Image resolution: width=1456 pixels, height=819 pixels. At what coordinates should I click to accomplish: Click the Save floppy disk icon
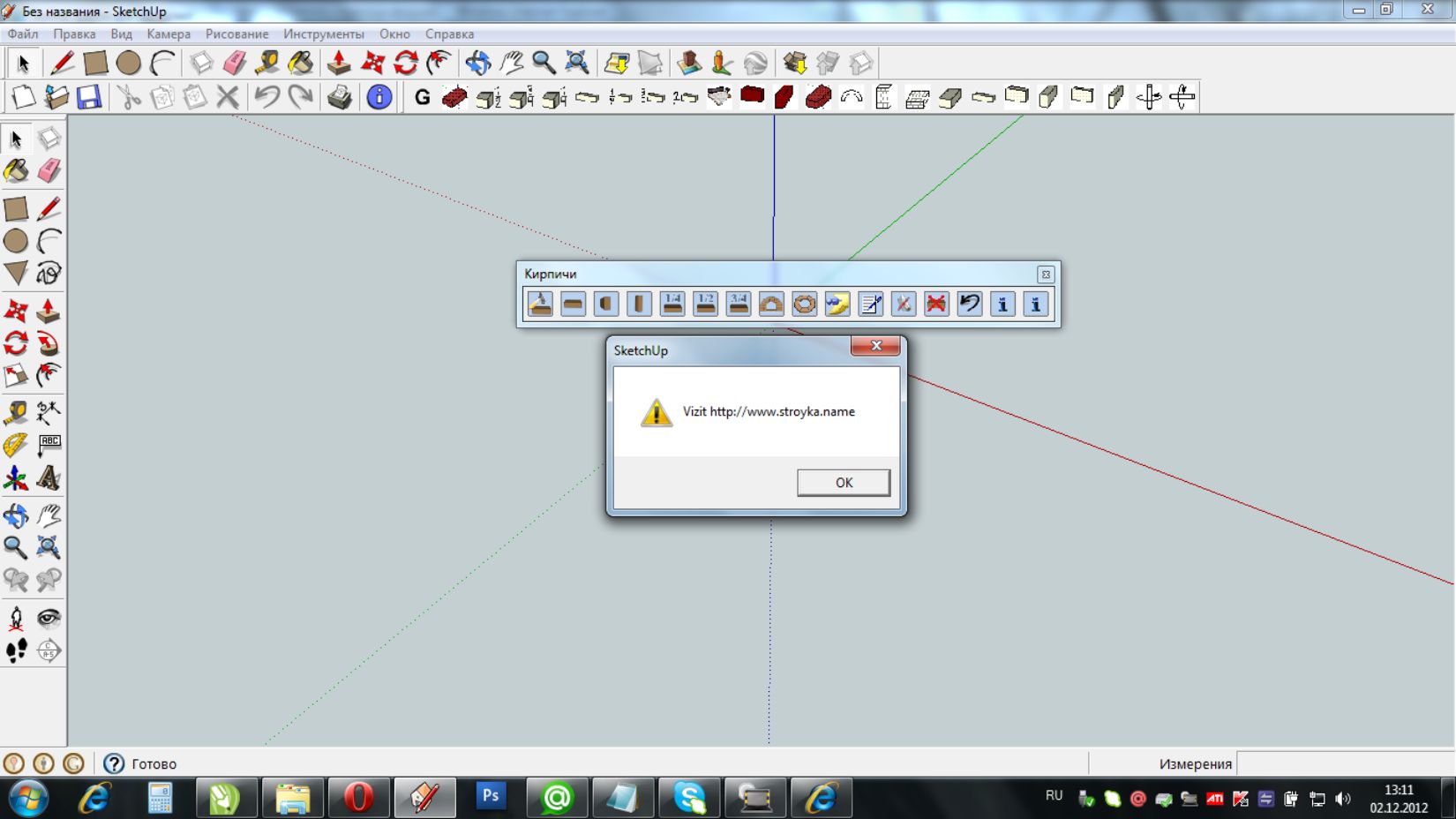[89, 97]
